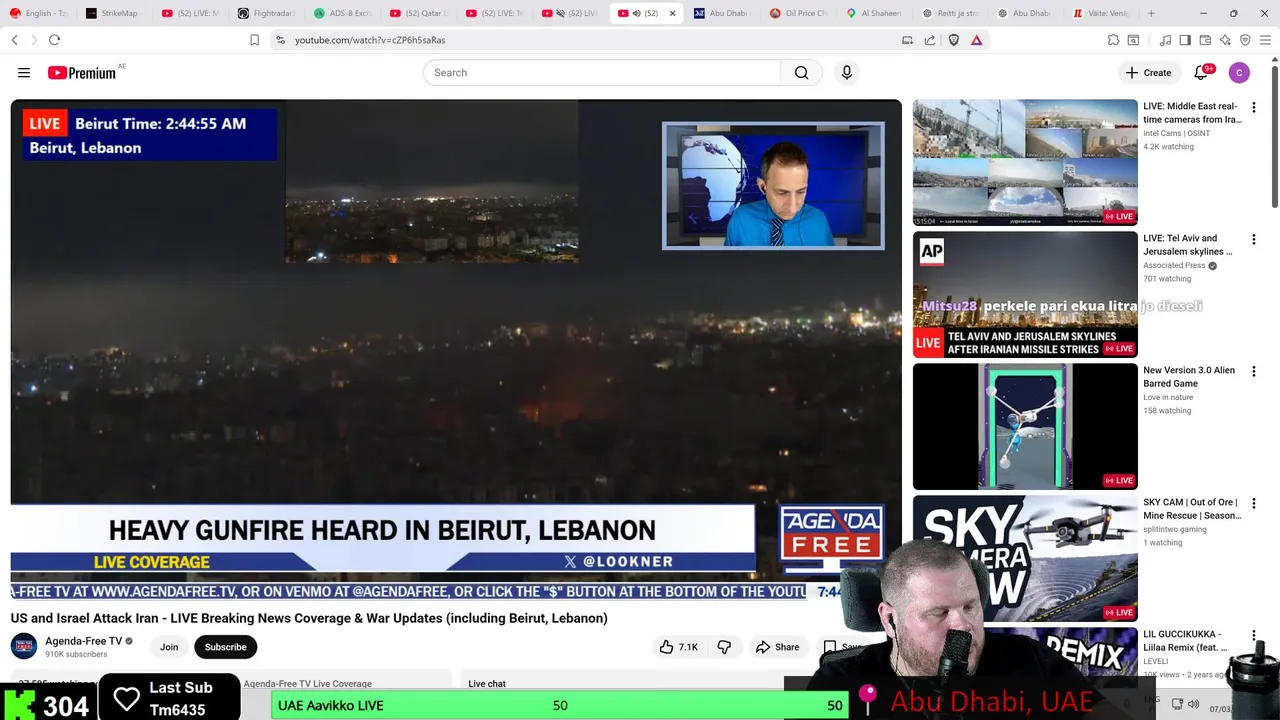Open more options for SKY CAM video

point(1253,504)
